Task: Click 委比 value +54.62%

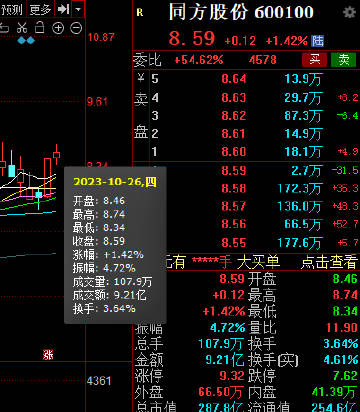Action: click(199, 60)
